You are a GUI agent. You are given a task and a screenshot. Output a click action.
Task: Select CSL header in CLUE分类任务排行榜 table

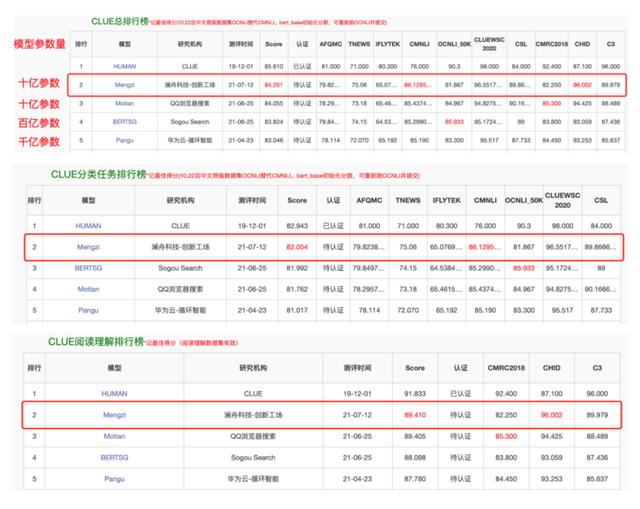tap(601, 200)
